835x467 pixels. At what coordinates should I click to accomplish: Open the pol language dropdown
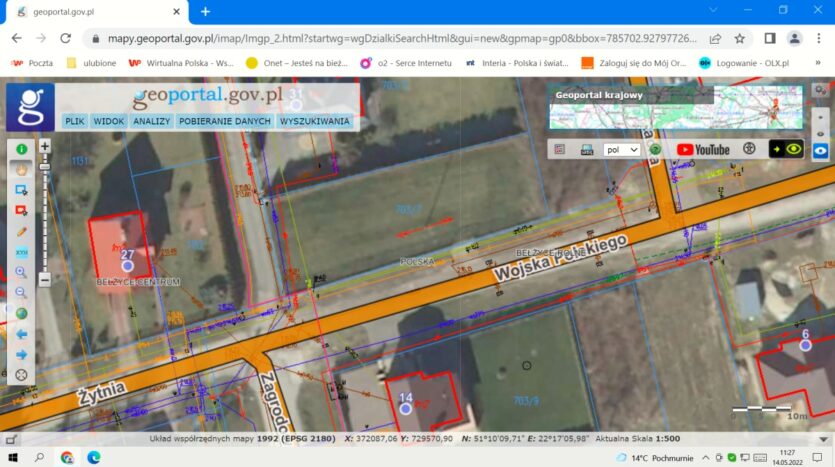[621, 150]
